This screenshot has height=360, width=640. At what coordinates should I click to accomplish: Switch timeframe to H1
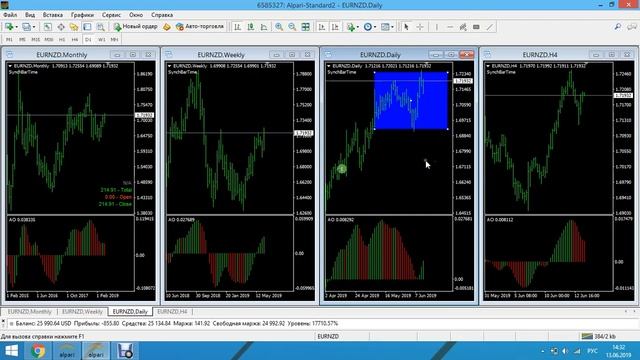pos(62,40)
